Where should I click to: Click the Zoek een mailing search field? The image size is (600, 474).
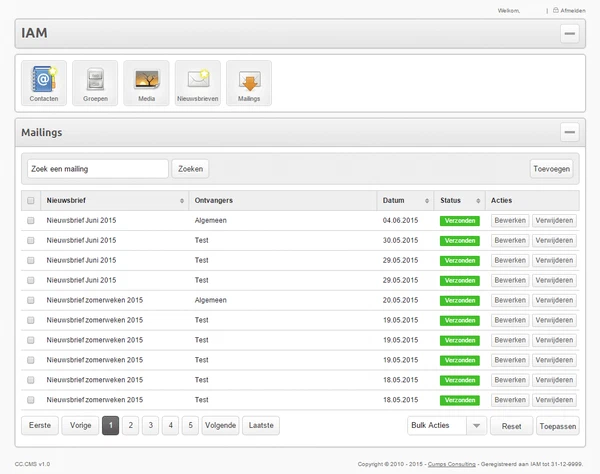[98, 169]
